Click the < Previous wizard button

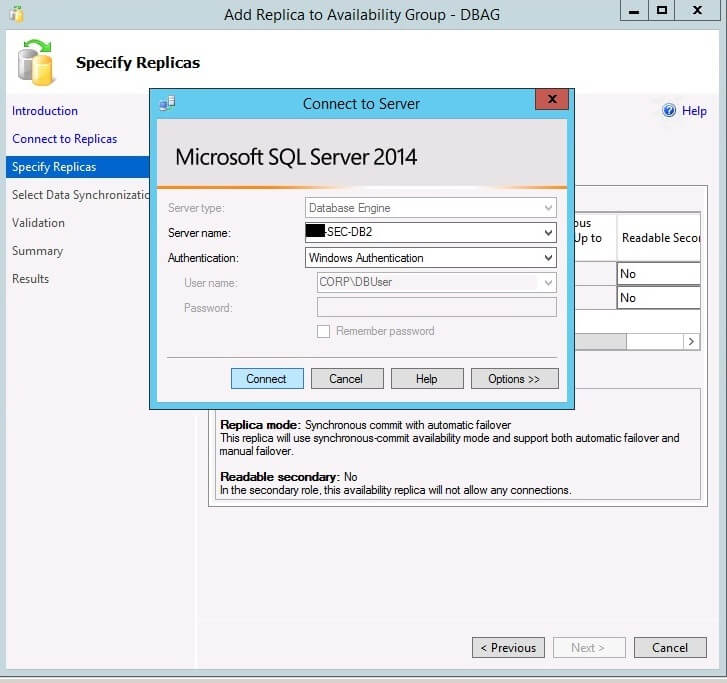click(508, 648)
